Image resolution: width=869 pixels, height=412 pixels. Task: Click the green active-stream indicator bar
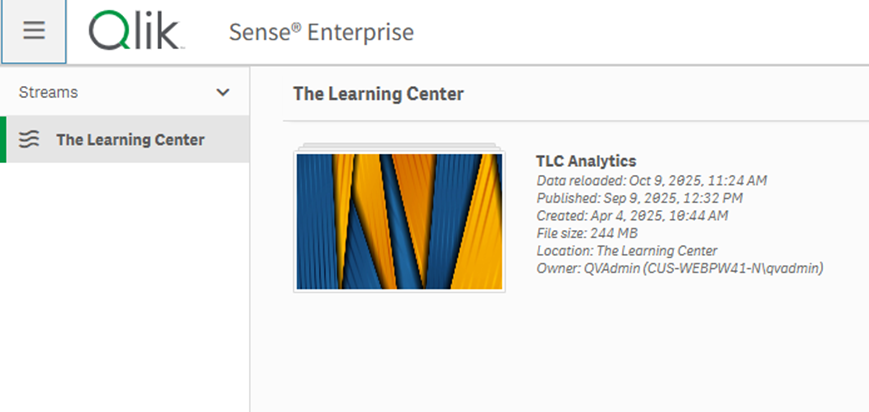[x=3, y=140]
